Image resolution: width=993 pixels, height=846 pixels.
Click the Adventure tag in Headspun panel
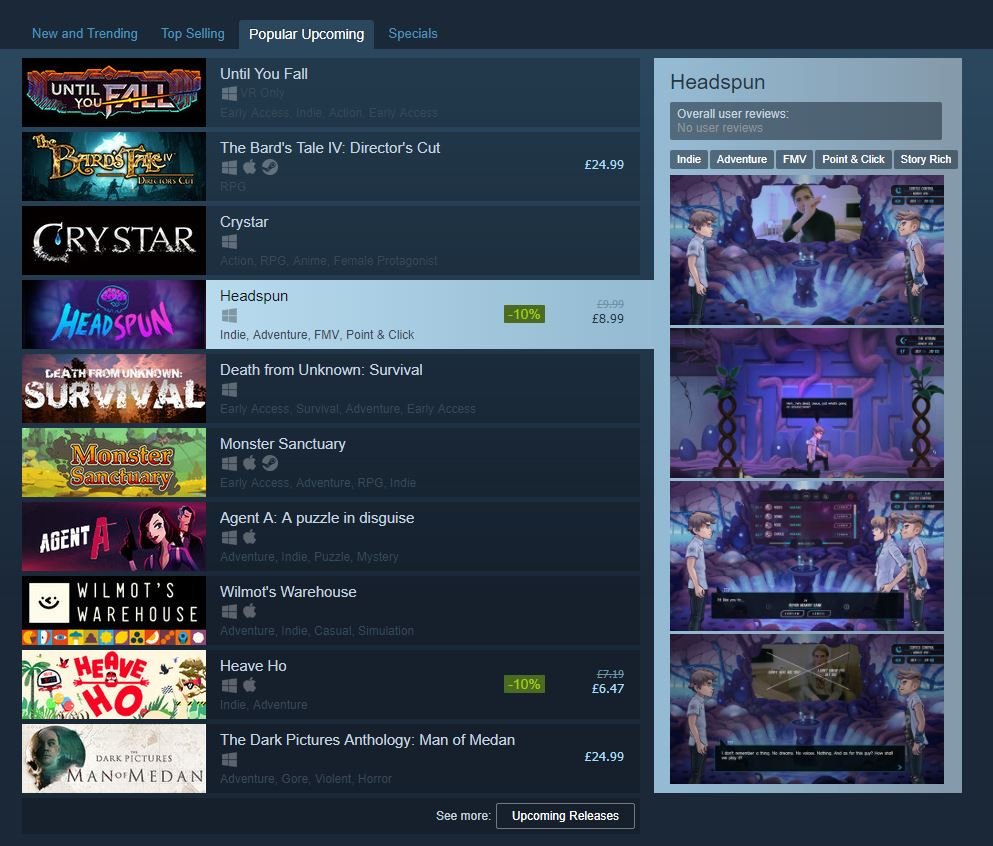[742, 160]
